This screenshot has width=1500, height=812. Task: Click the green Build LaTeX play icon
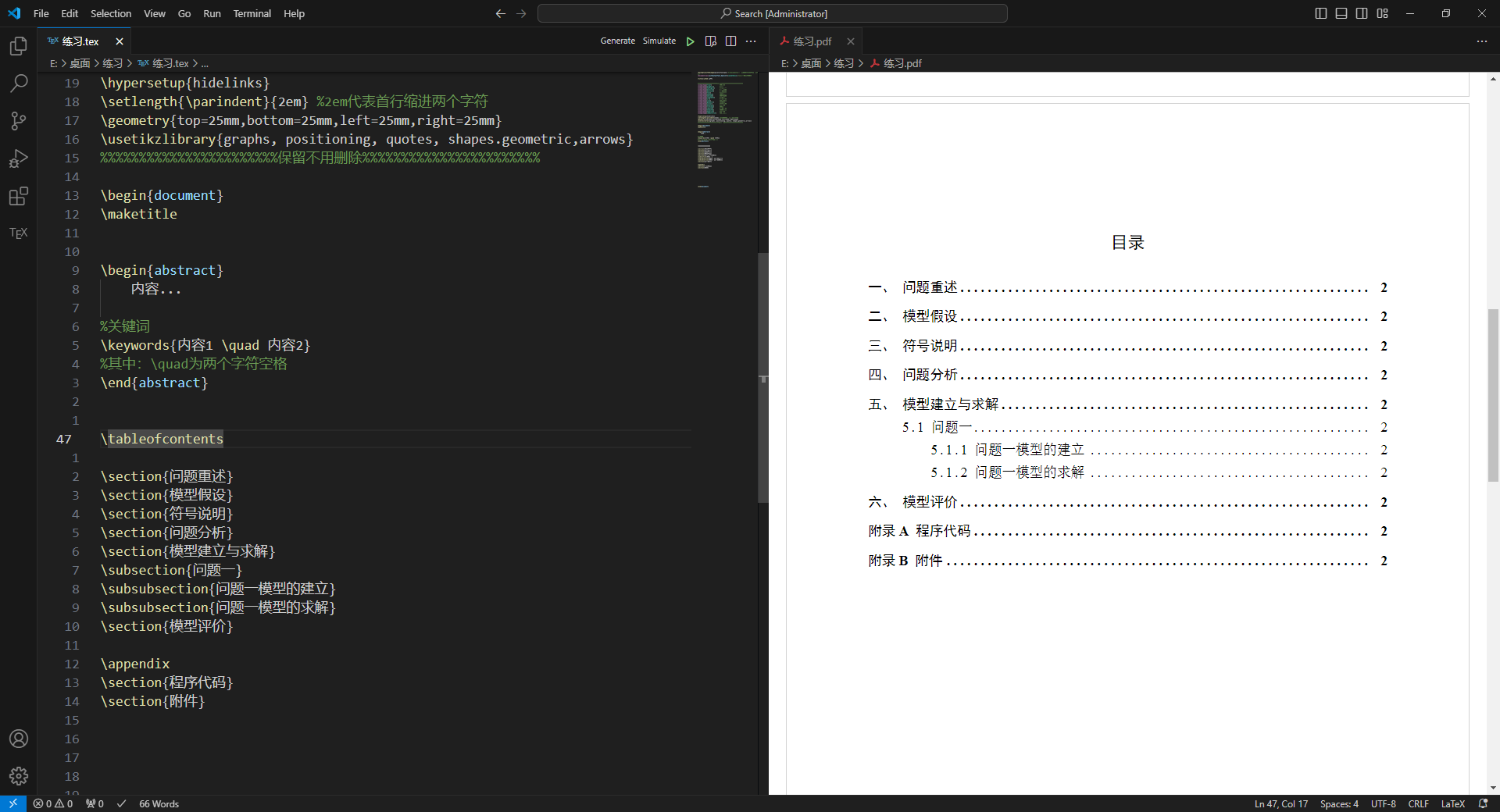691,41
